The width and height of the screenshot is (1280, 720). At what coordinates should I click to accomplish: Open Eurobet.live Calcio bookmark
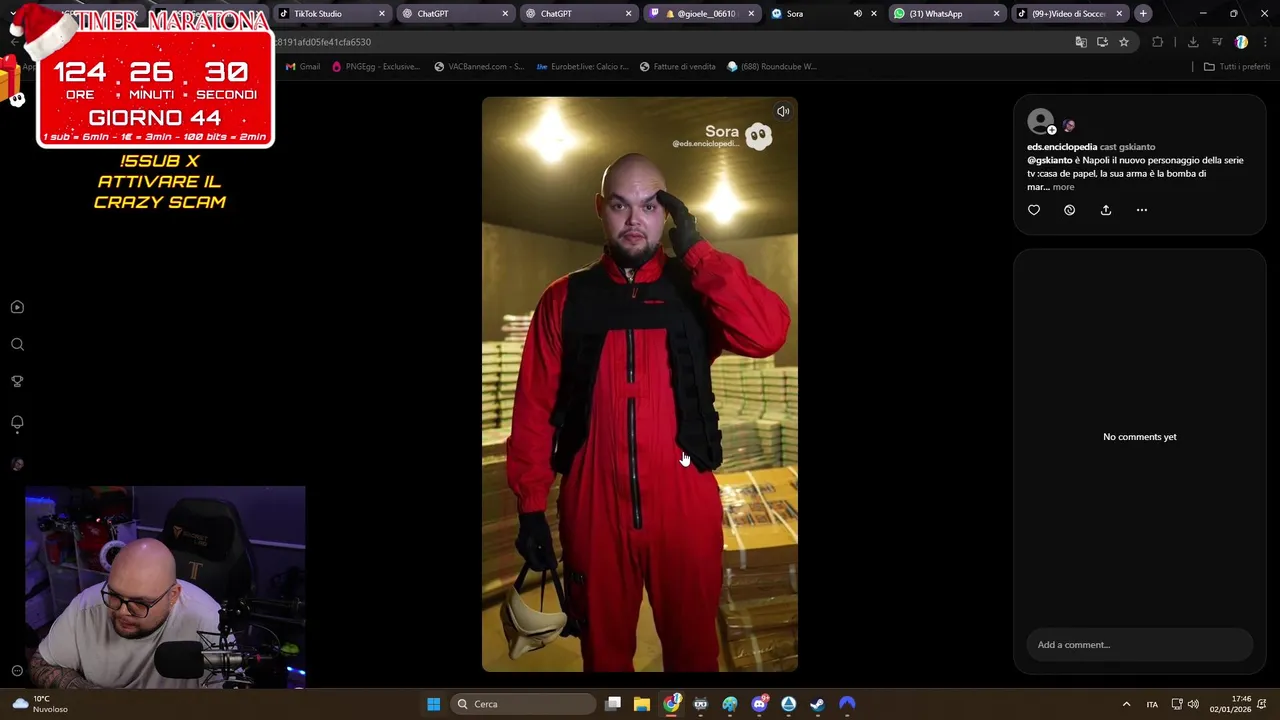[582, 67]
